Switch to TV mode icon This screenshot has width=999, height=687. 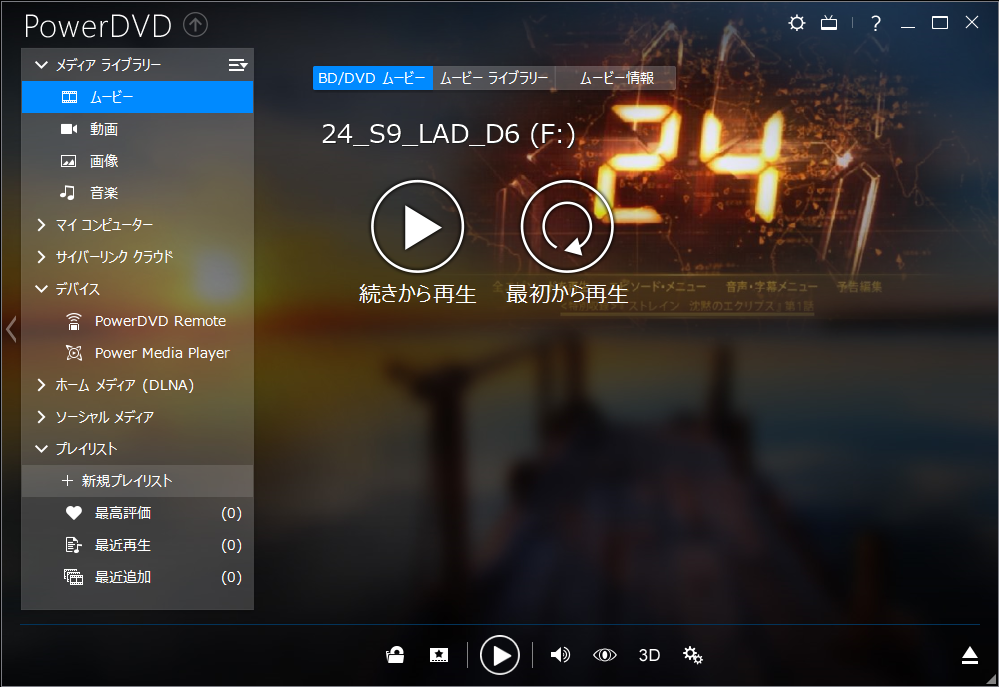[829, 24]
